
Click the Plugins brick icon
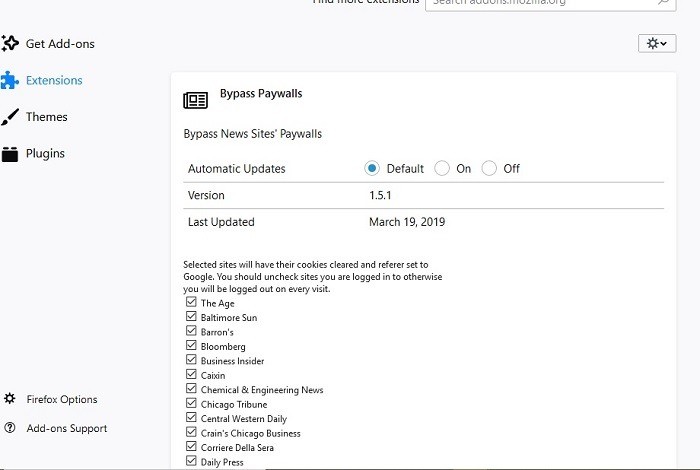point(10,154)
